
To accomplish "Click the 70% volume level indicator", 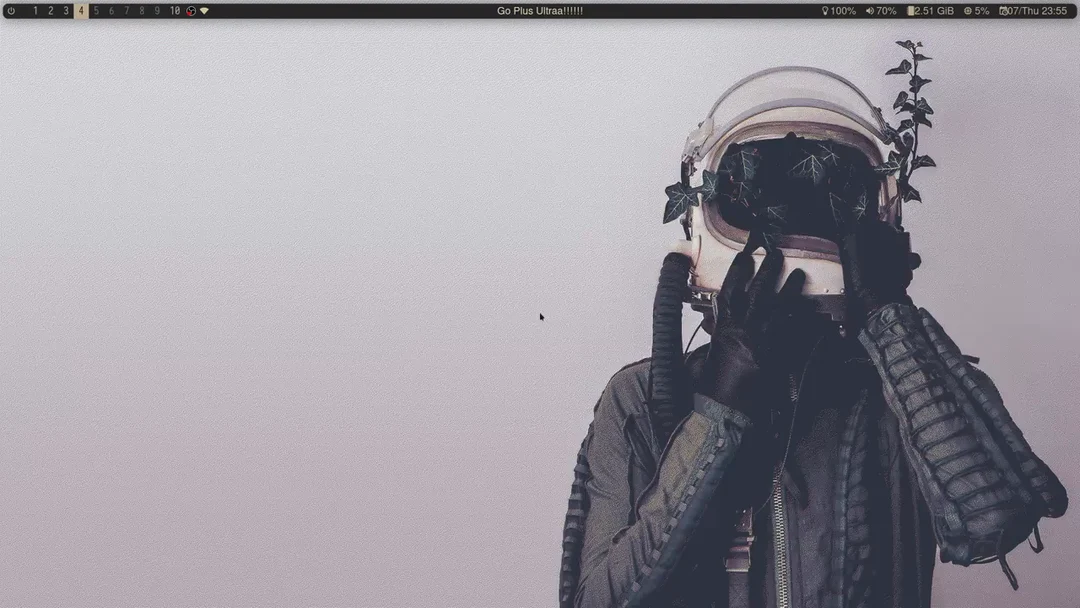I will point(886,10).
